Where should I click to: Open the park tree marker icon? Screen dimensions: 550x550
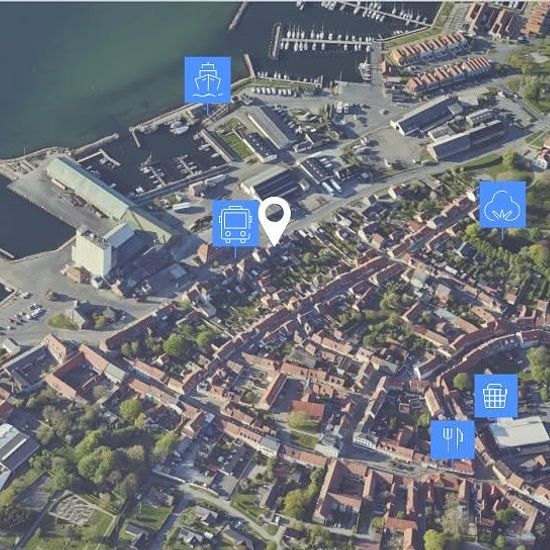[x=503, y=204]
